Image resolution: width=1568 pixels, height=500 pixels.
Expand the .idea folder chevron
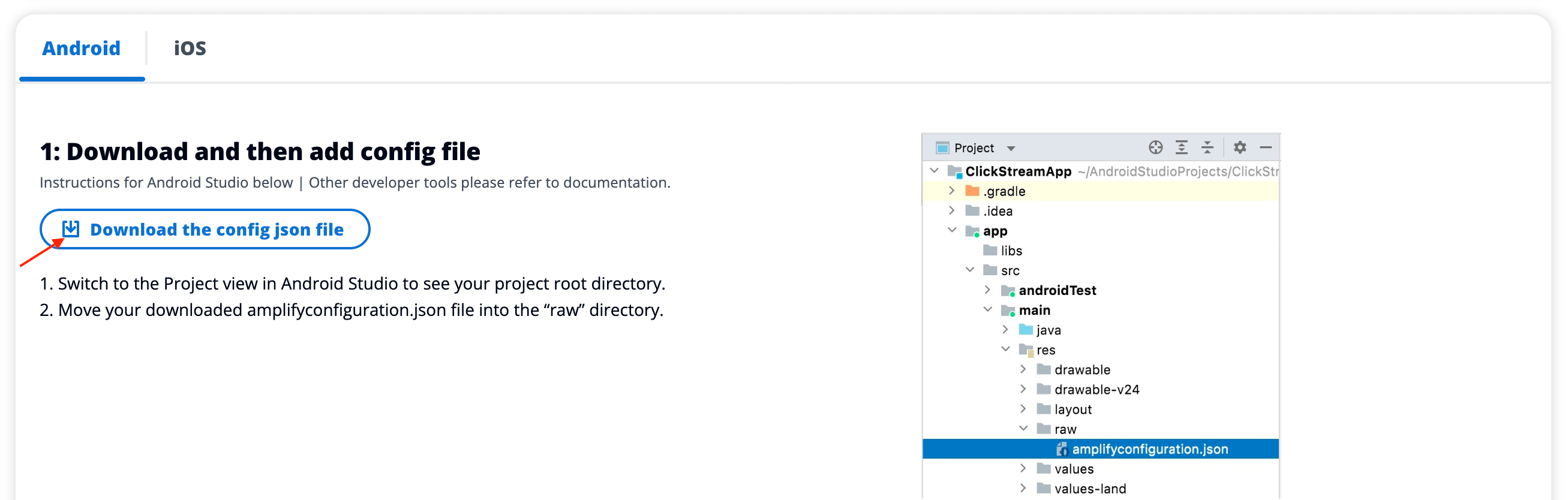(x=952, y=210)
